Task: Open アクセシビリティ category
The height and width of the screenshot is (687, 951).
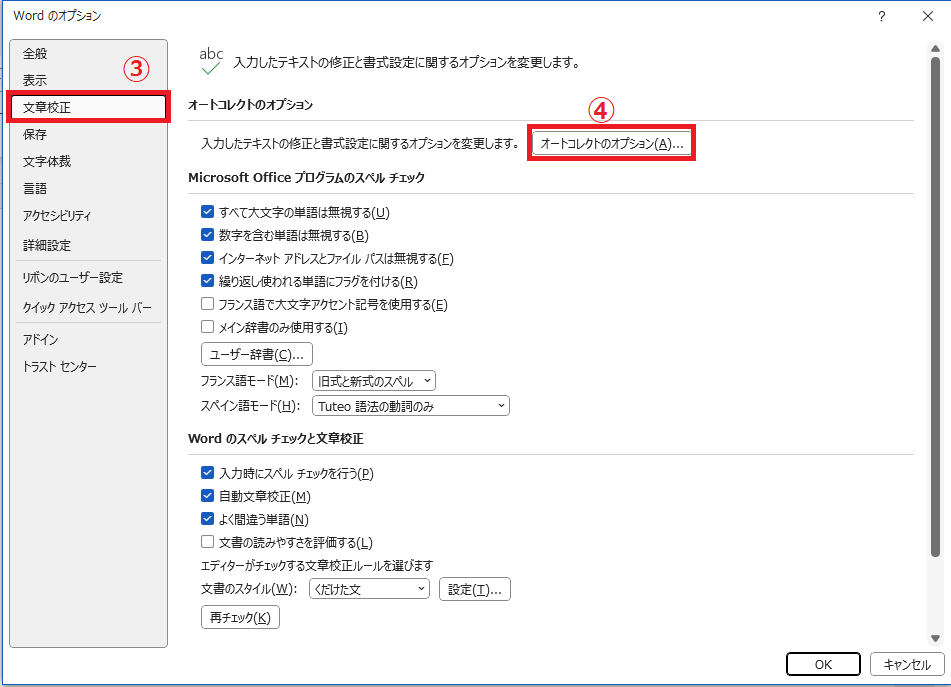Action: (x=89, y=215)
